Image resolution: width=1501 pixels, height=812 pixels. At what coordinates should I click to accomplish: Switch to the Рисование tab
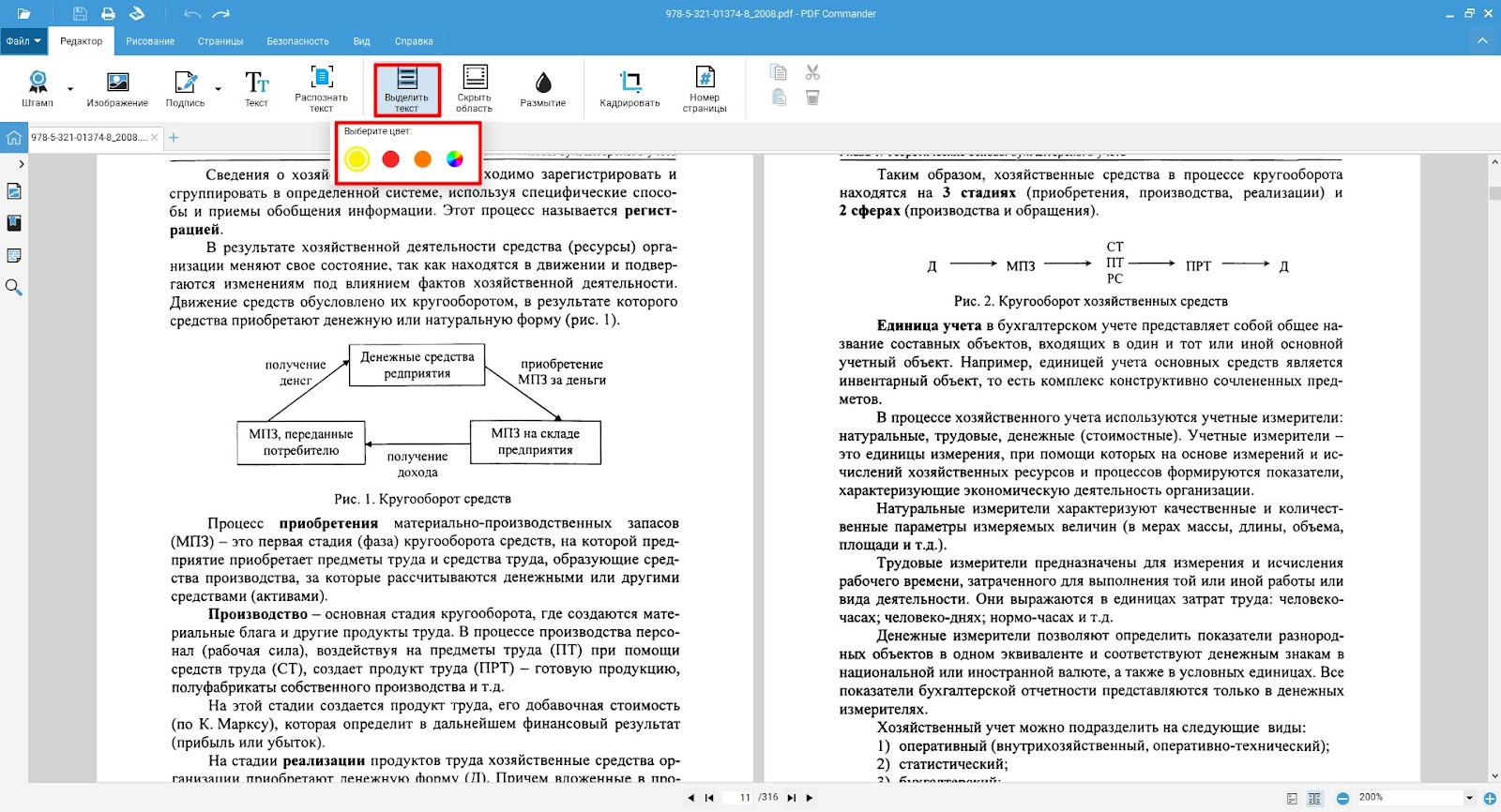150,41
